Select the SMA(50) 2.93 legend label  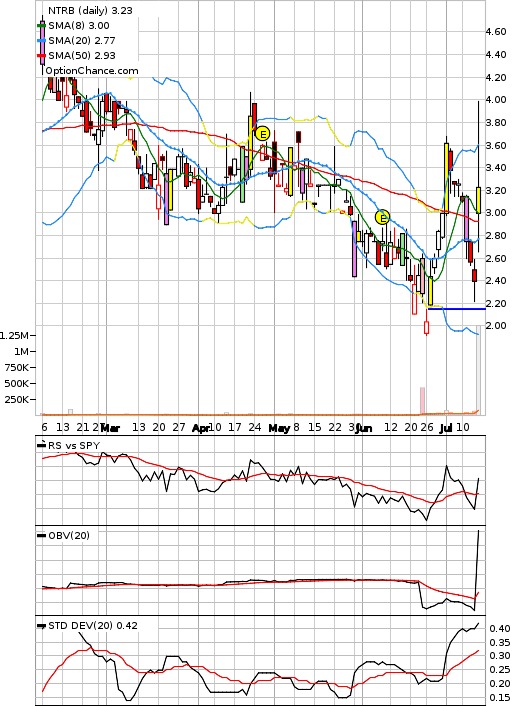tap(82, 55)
